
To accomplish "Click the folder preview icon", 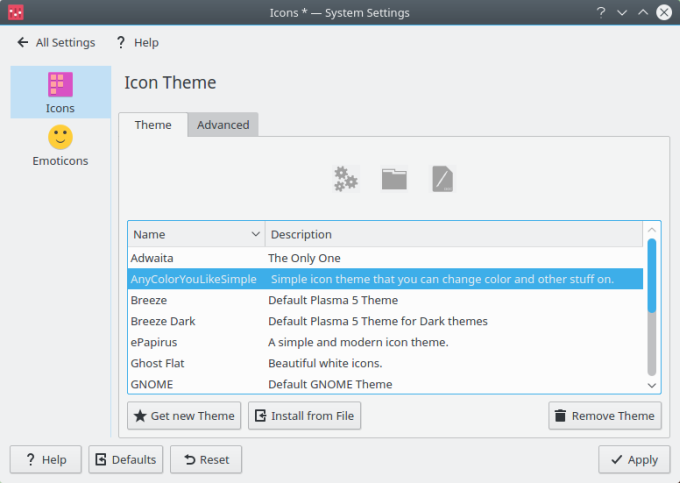I will click(394, 179).
